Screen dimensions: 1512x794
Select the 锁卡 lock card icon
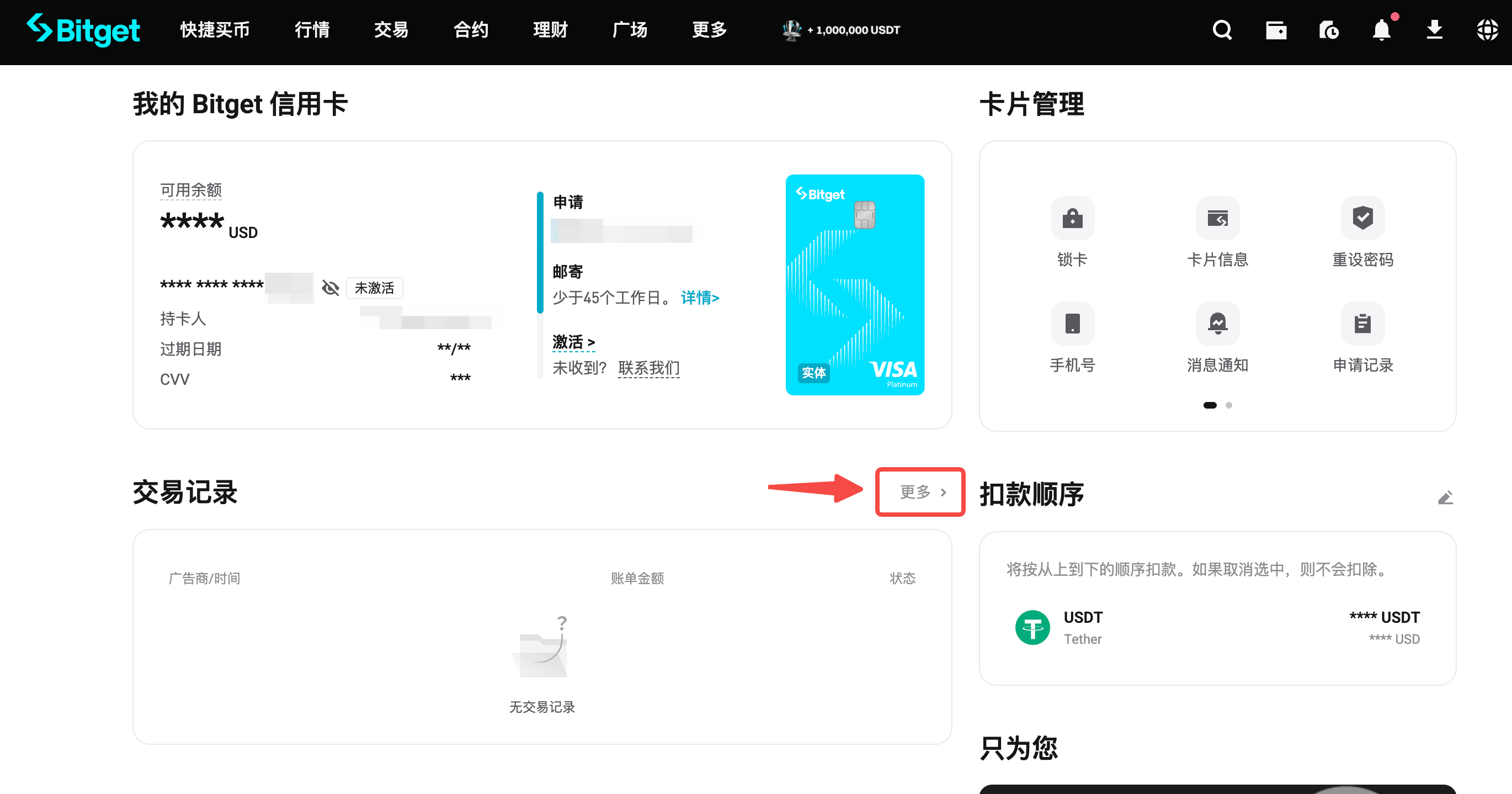coord(1072,218)
